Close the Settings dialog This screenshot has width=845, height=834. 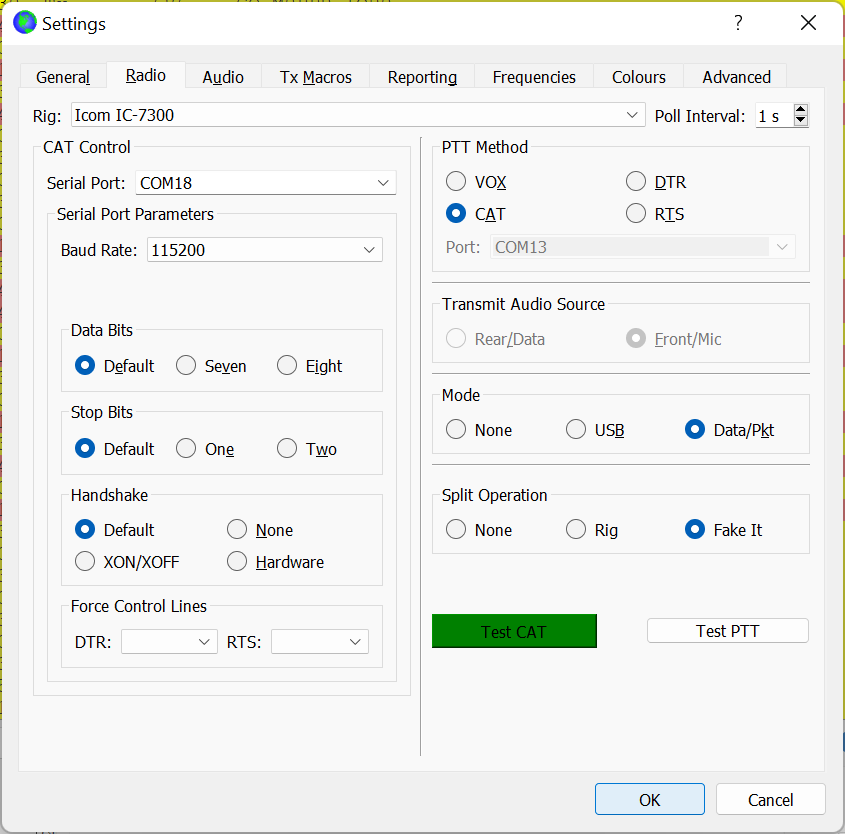(x=808, y=23)
